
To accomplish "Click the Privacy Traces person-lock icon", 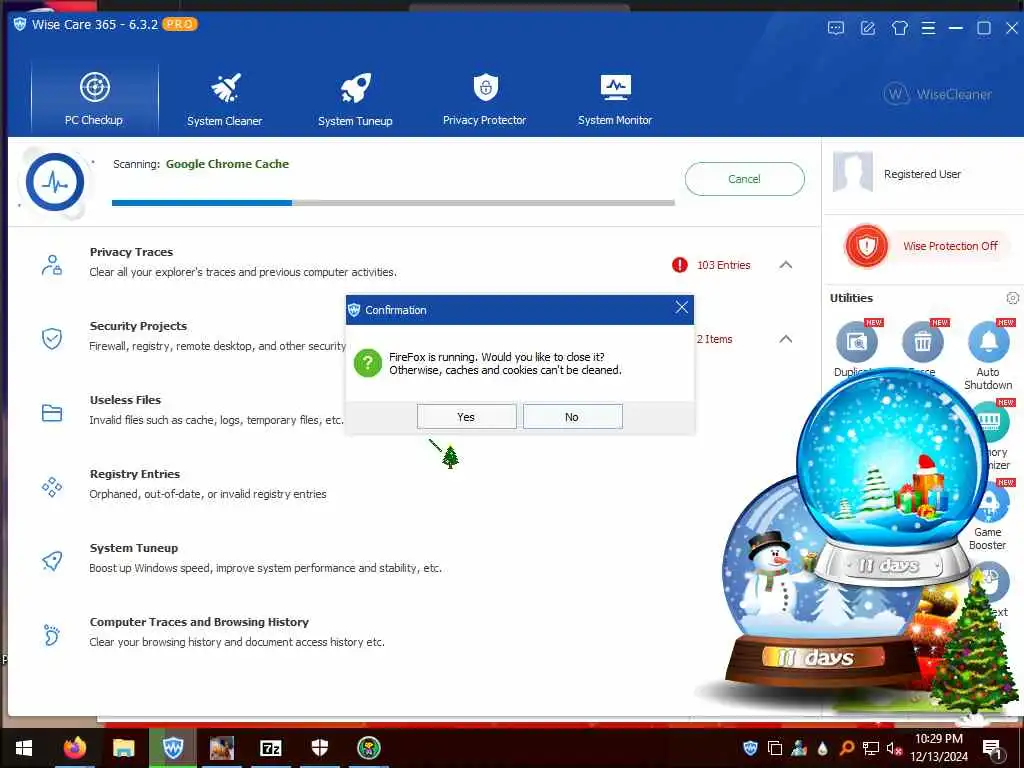I will point(52,264).
